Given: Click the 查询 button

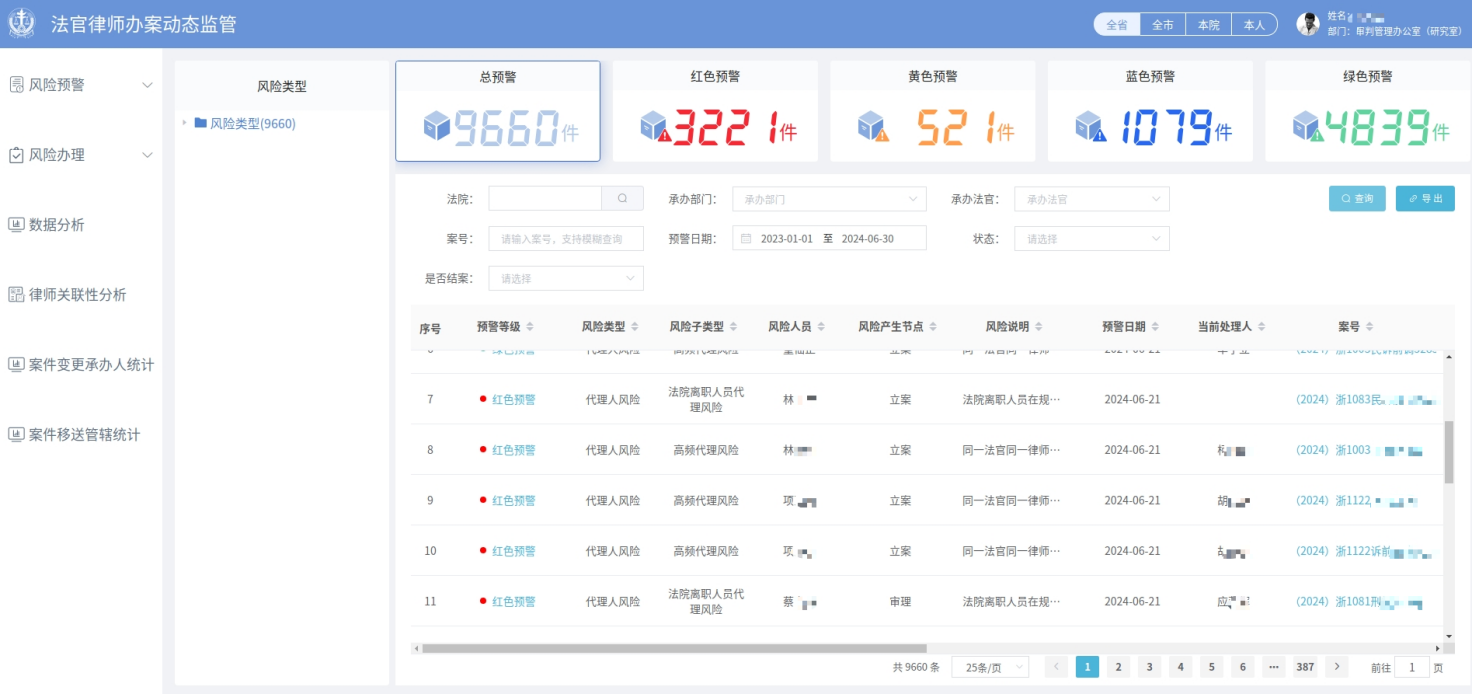Looking at the screenshot, I should pyautogui.click(x=1356, y=199).
